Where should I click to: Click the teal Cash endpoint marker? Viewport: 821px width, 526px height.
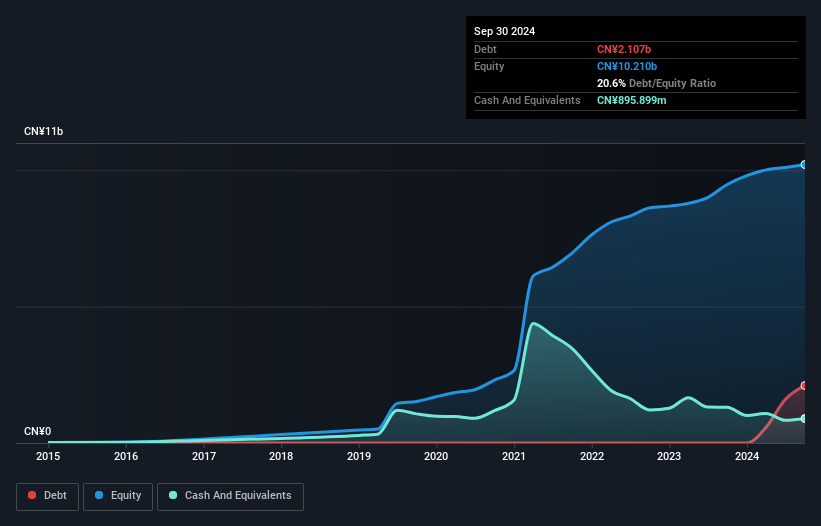tap(804, 419)
